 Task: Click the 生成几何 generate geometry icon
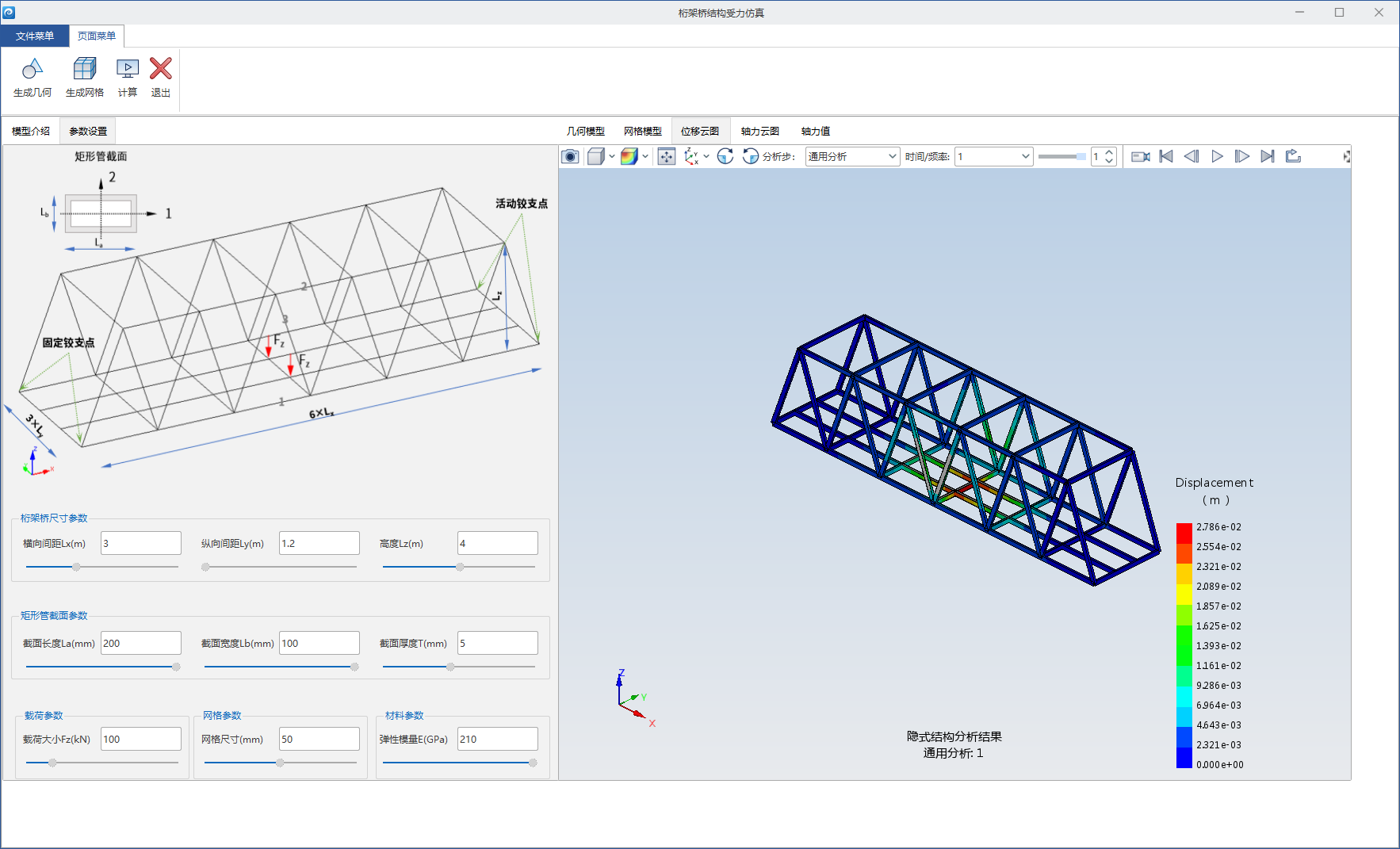33,69
